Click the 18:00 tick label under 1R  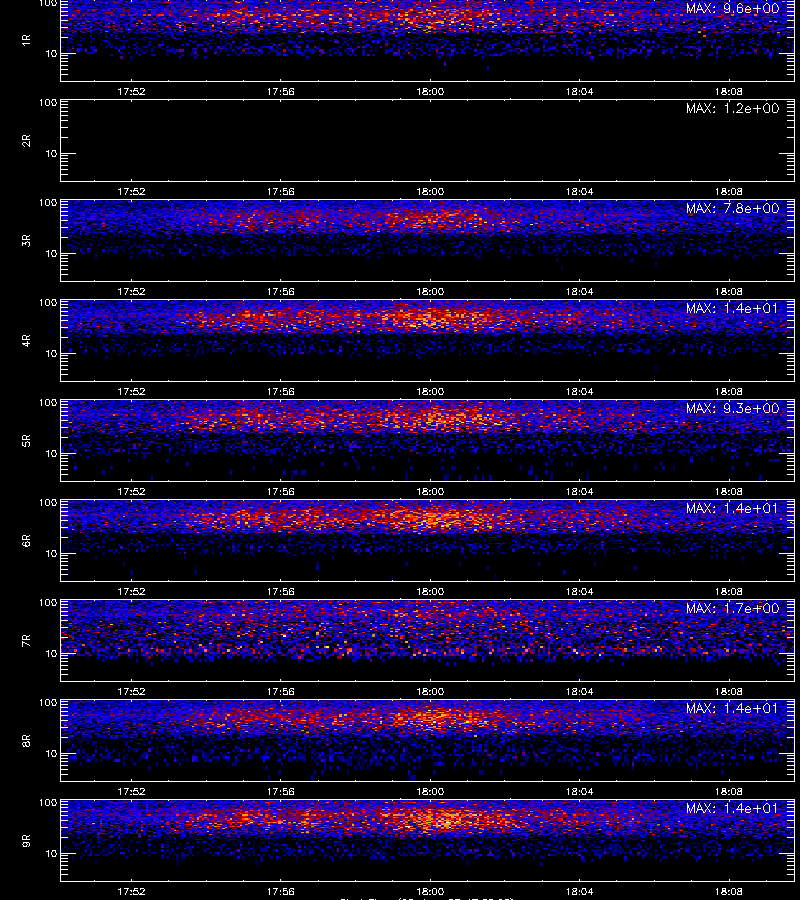(430, 91)
